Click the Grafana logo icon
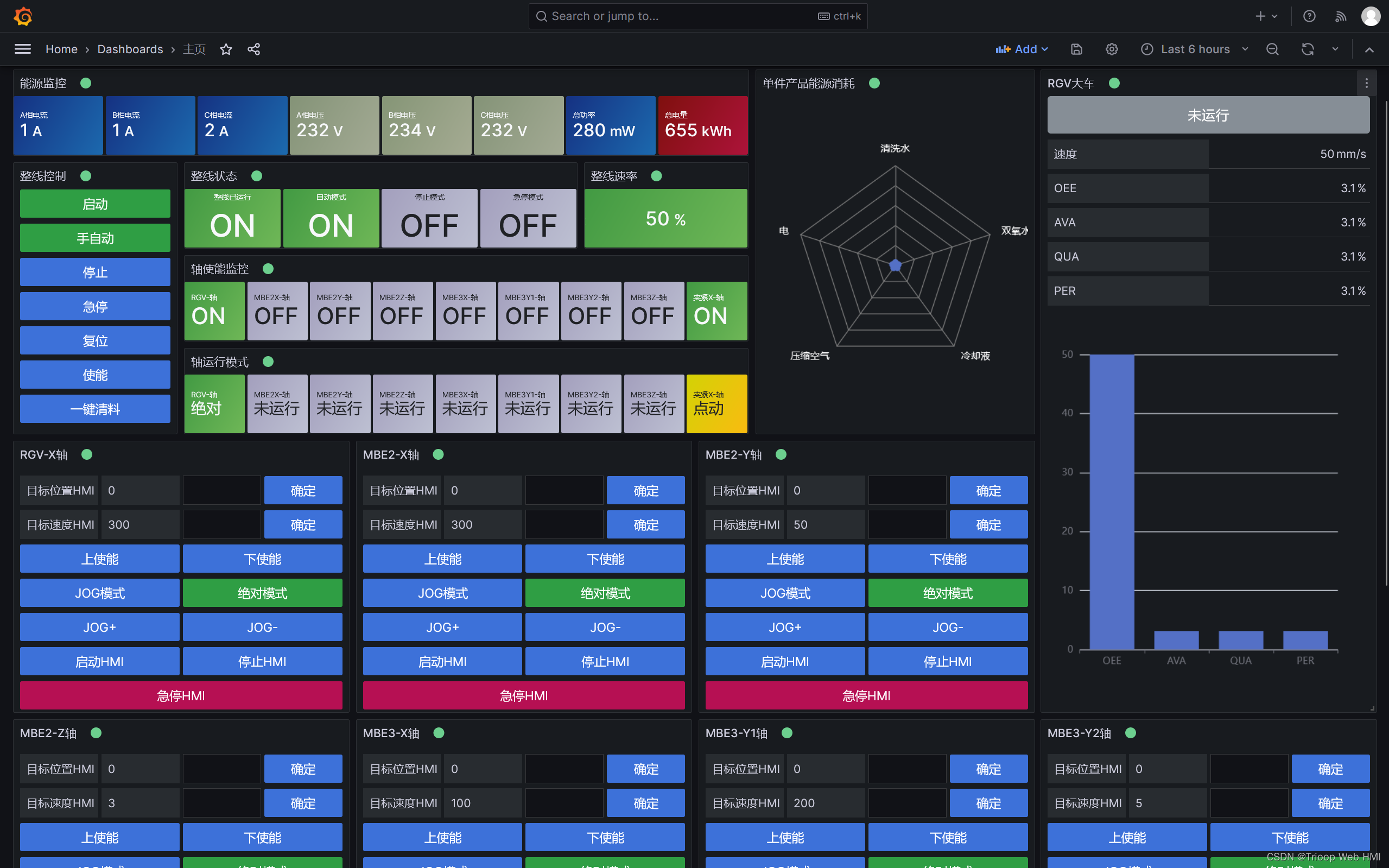Image resolution: width=1389 pixels, height=868 pixels. [x=23, y=16]
